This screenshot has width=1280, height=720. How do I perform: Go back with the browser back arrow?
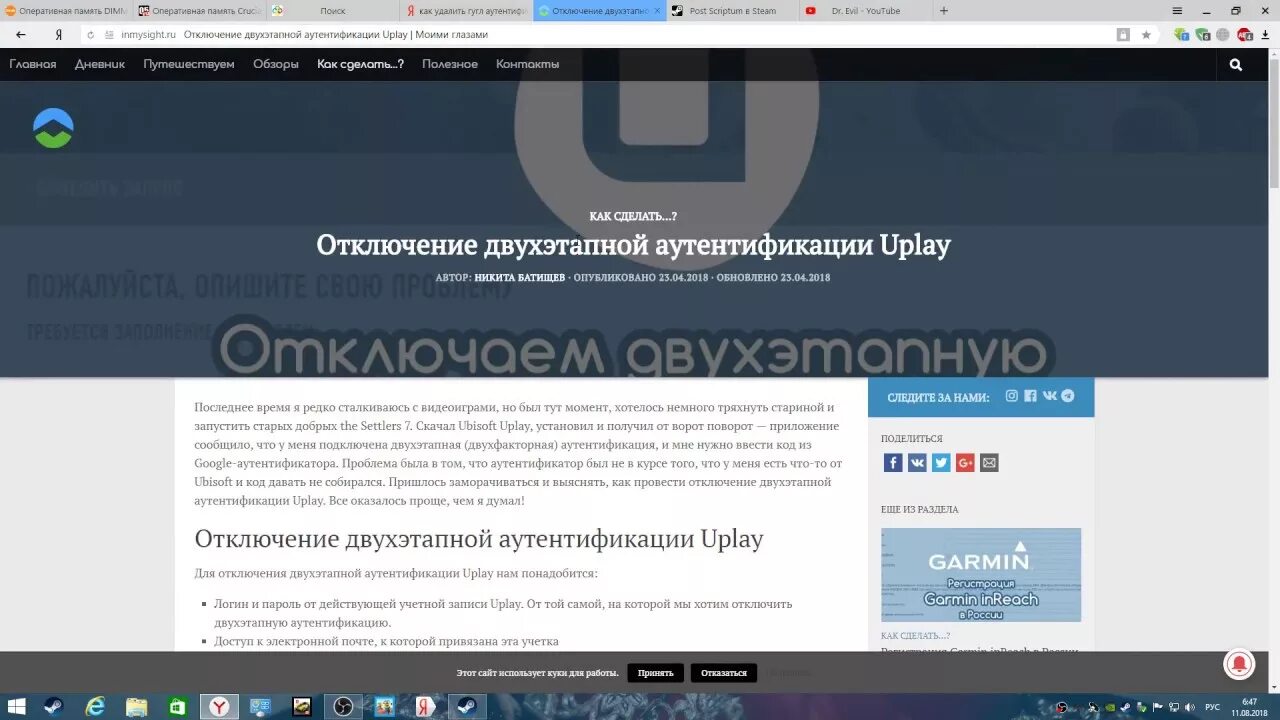pyautogui.click(x=21, y=34)
